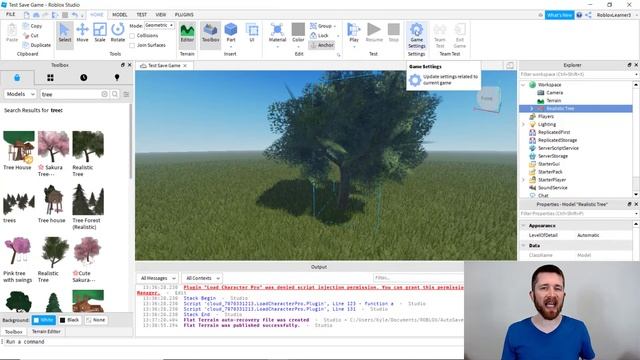Open Toolbox Recent clock tab
Image resolution: width=640 pixels, height=360 pixels.
tap(84, 78)
